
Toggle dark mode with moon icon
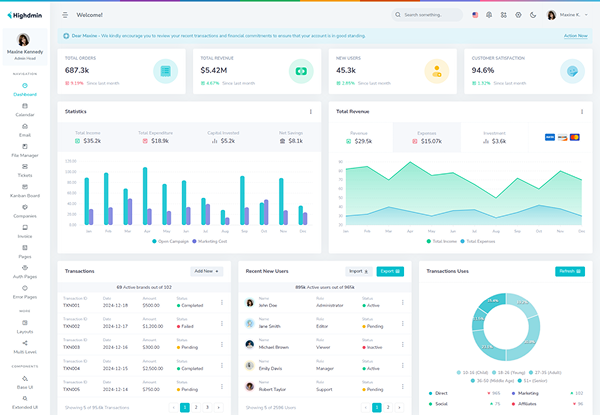pos(533,15)
